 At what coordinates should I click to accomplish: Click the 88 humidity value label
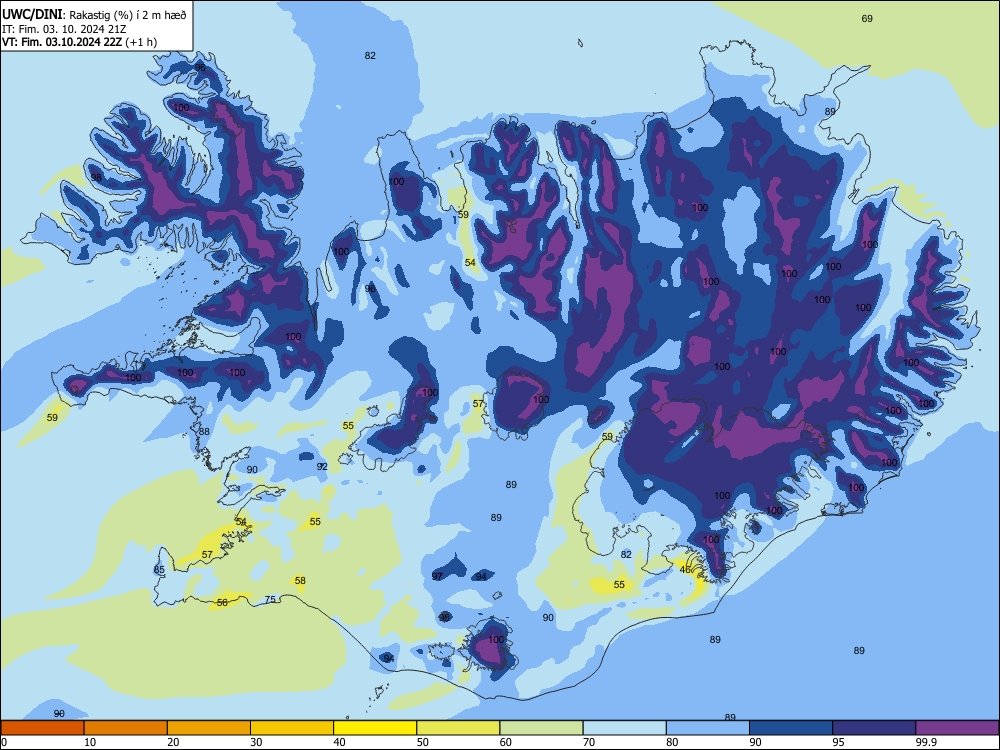click(x=204, y=431)
